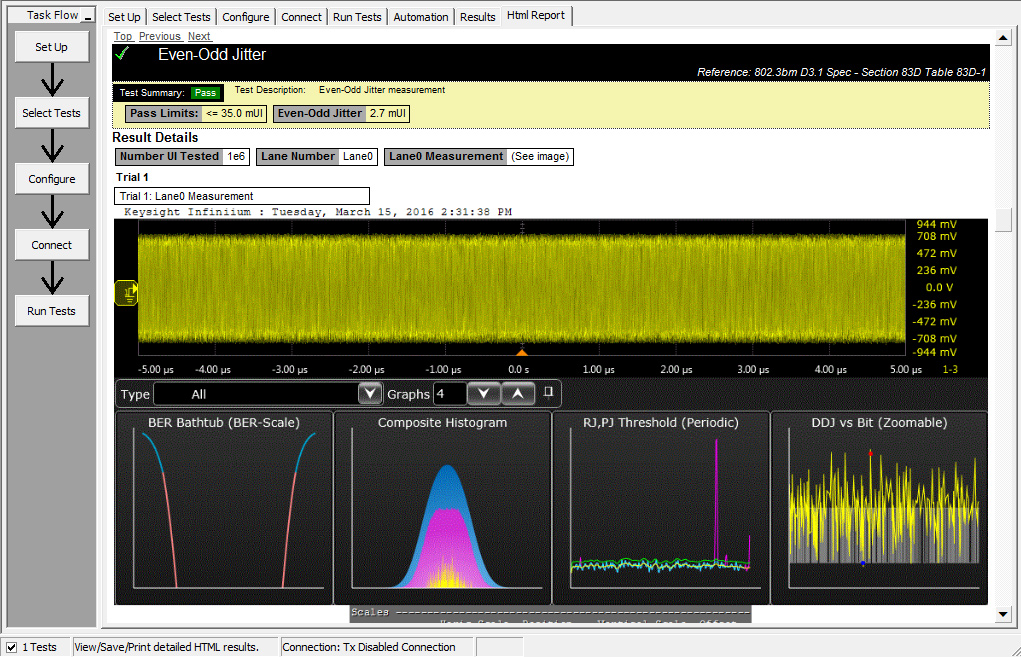1021x657 pixels.
Task: Click the orange trigger marker at 0.0 s
Action: pos(521,352)
